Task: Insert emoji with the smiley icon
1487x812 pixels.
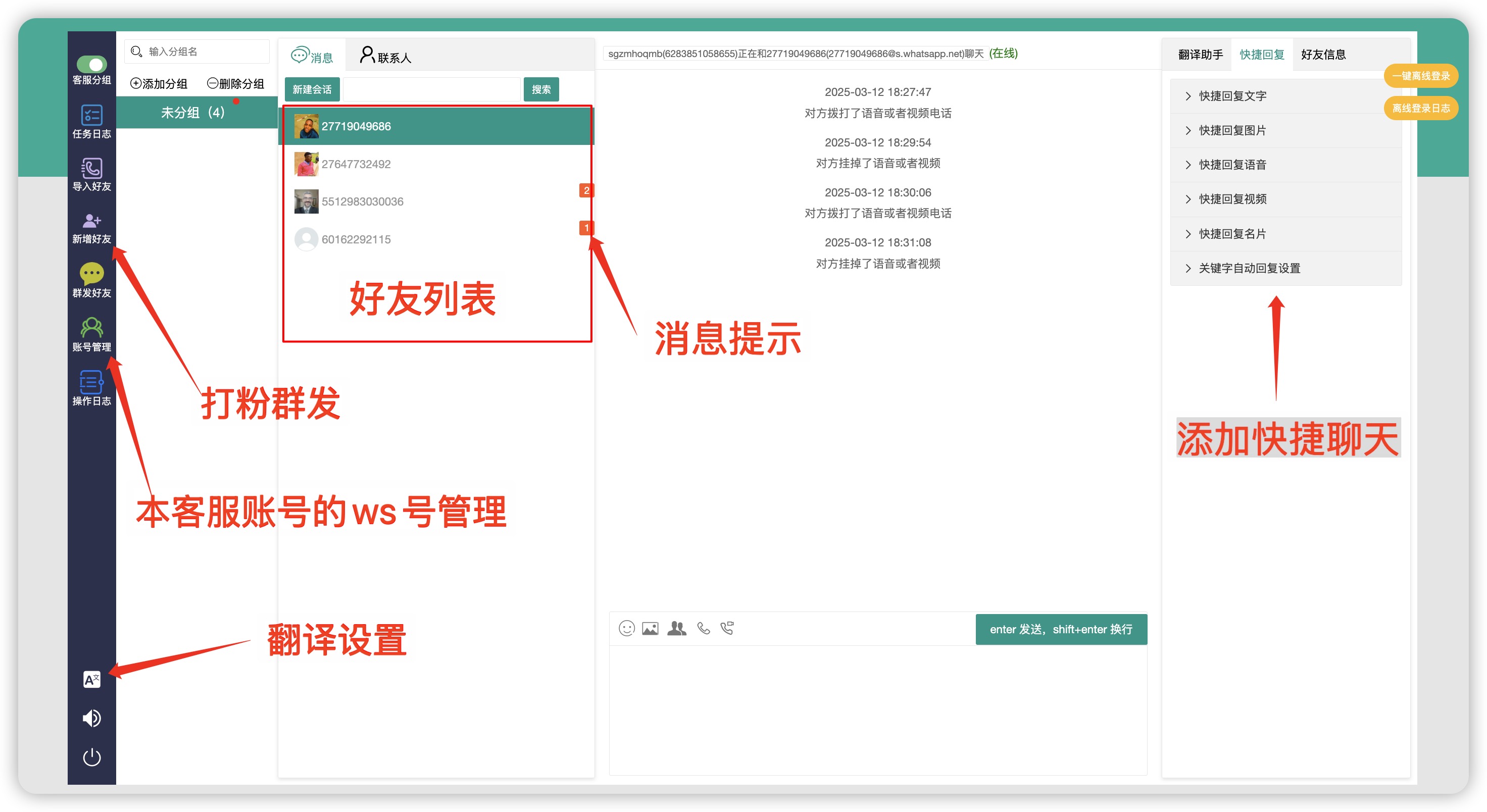Action: [x=626, y=628]
